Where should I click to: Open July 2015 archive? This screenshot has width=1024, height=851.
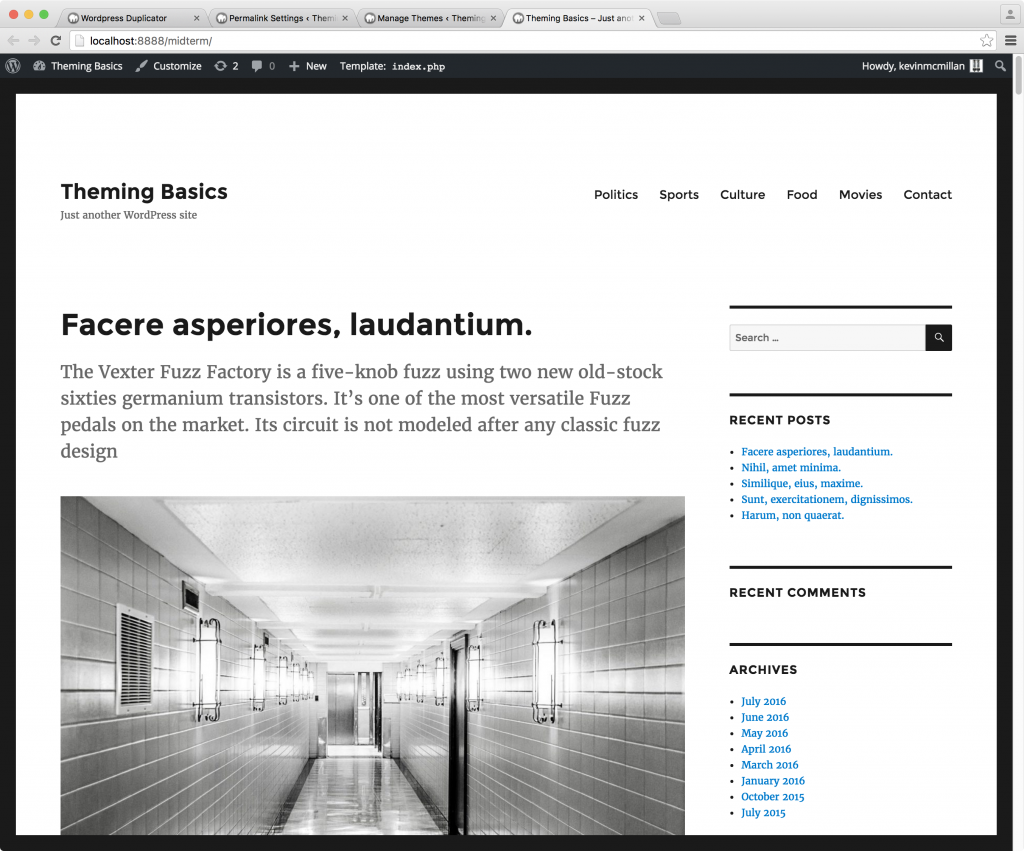coord(763,812)
